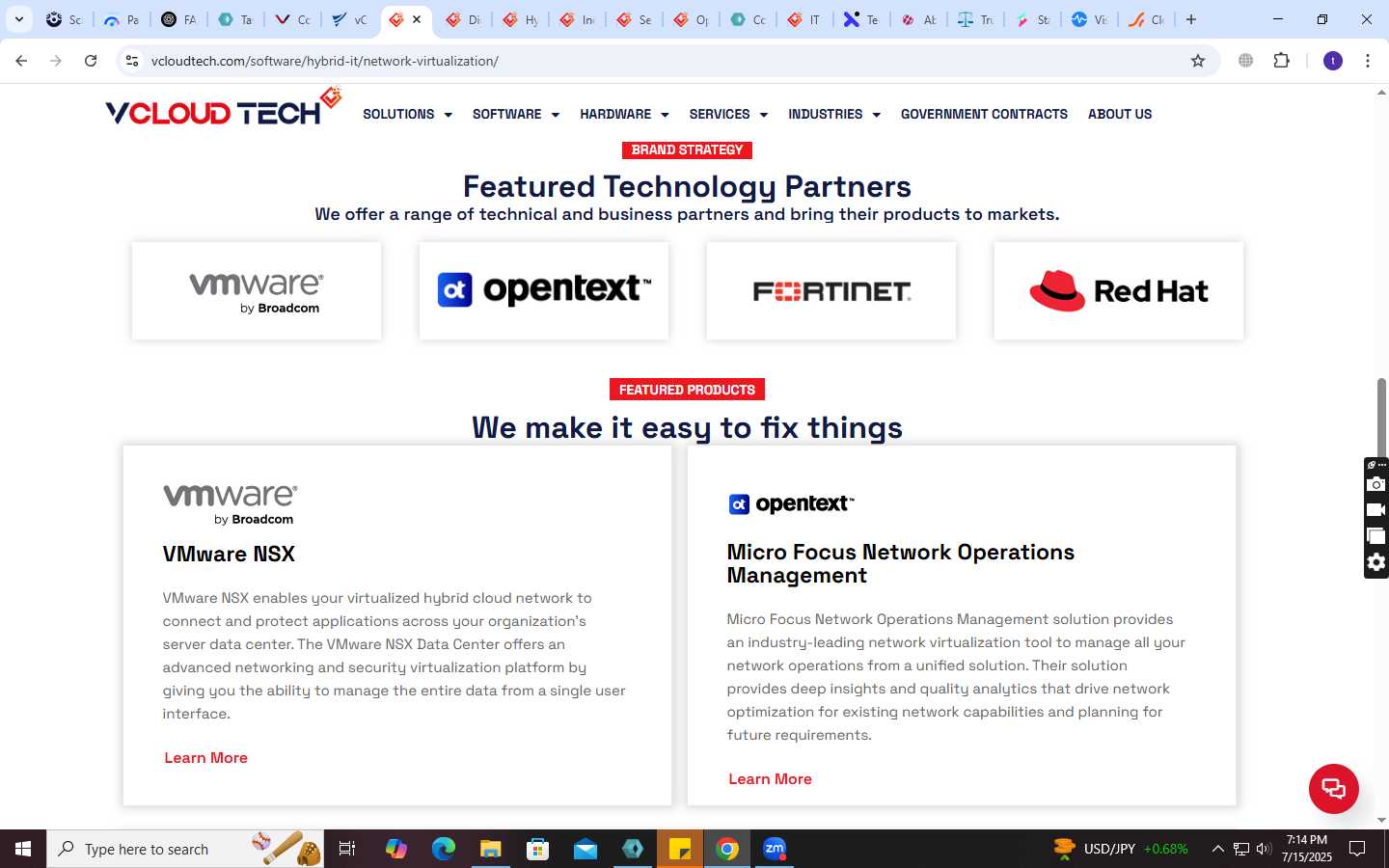Open the Windows Start menu

pos(23,849)
